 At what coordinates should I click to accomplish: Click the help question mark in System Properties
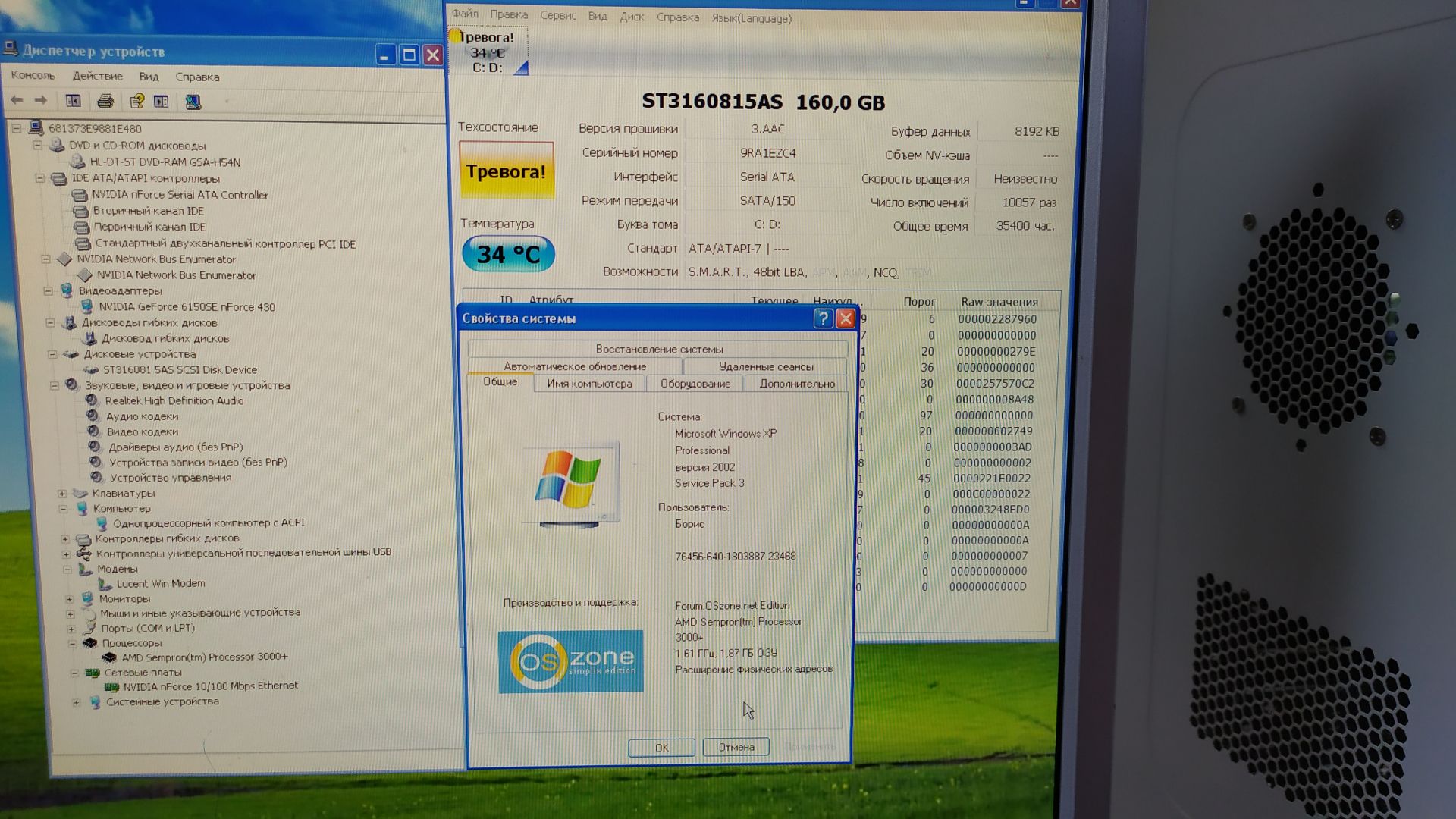[823, 318]
